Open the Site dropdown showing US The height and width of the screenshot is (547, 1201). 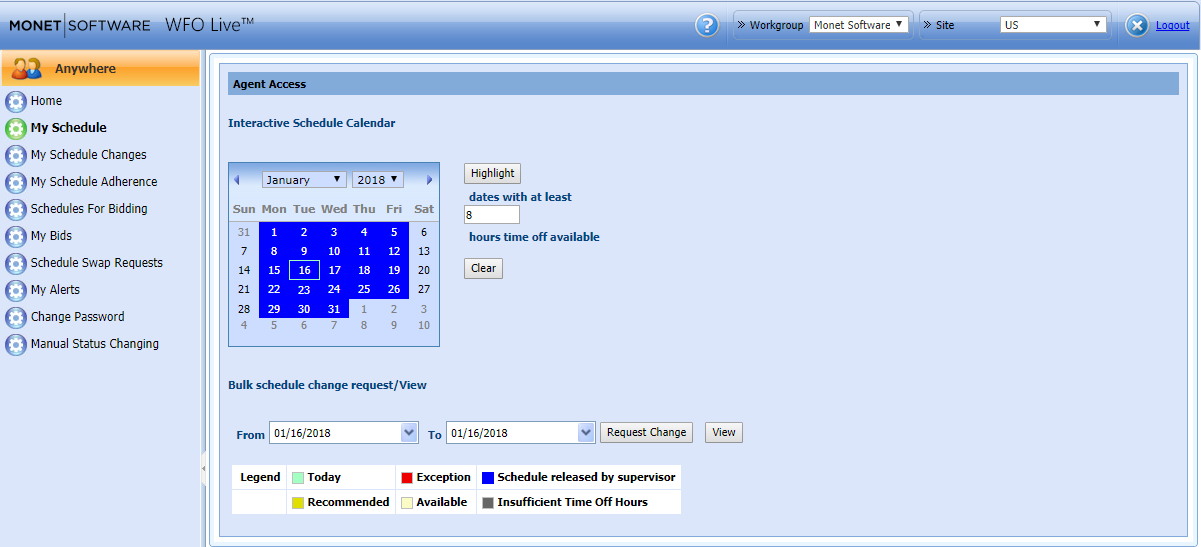point(1053,25)
